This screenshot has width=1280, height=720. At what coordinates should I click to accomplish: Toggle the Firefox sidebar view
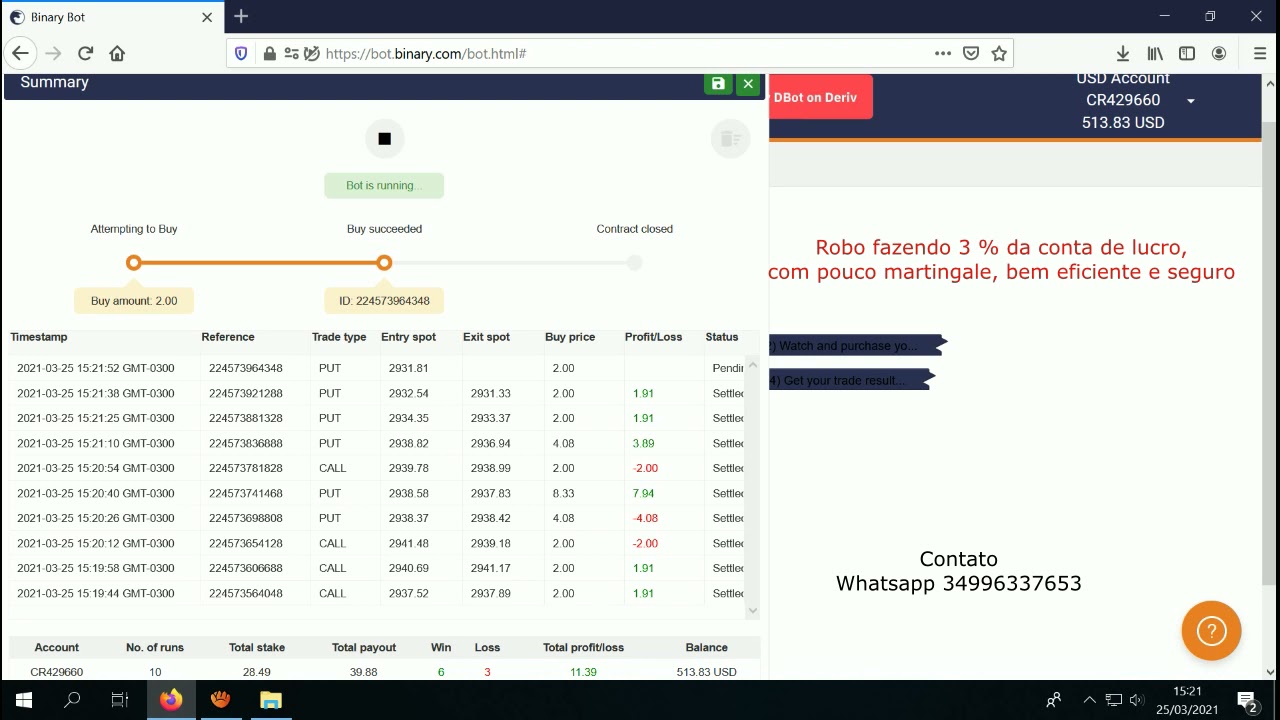[x=1187, y=54]
